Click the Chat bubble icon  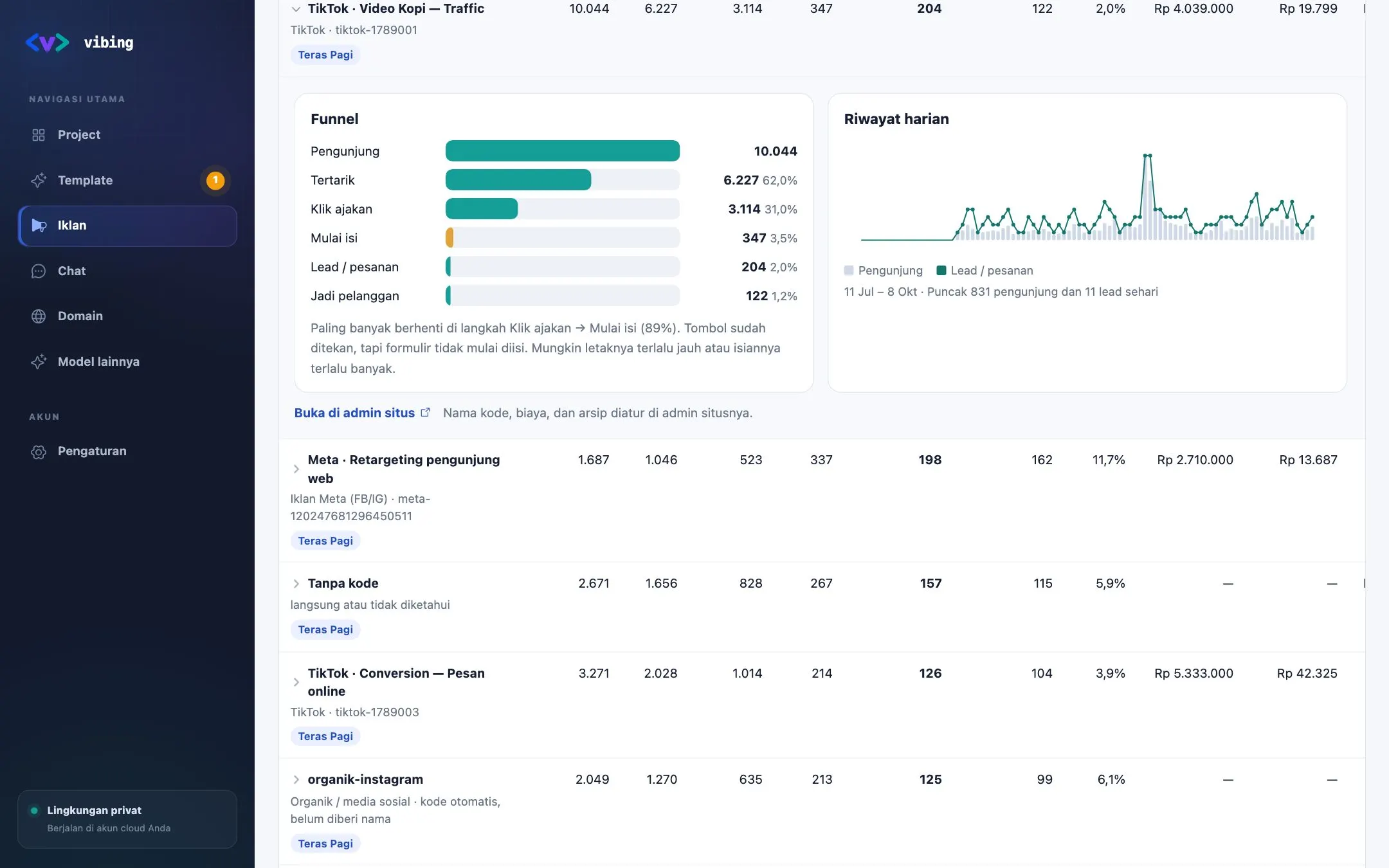pyautogui.click(x=39, y=271)
